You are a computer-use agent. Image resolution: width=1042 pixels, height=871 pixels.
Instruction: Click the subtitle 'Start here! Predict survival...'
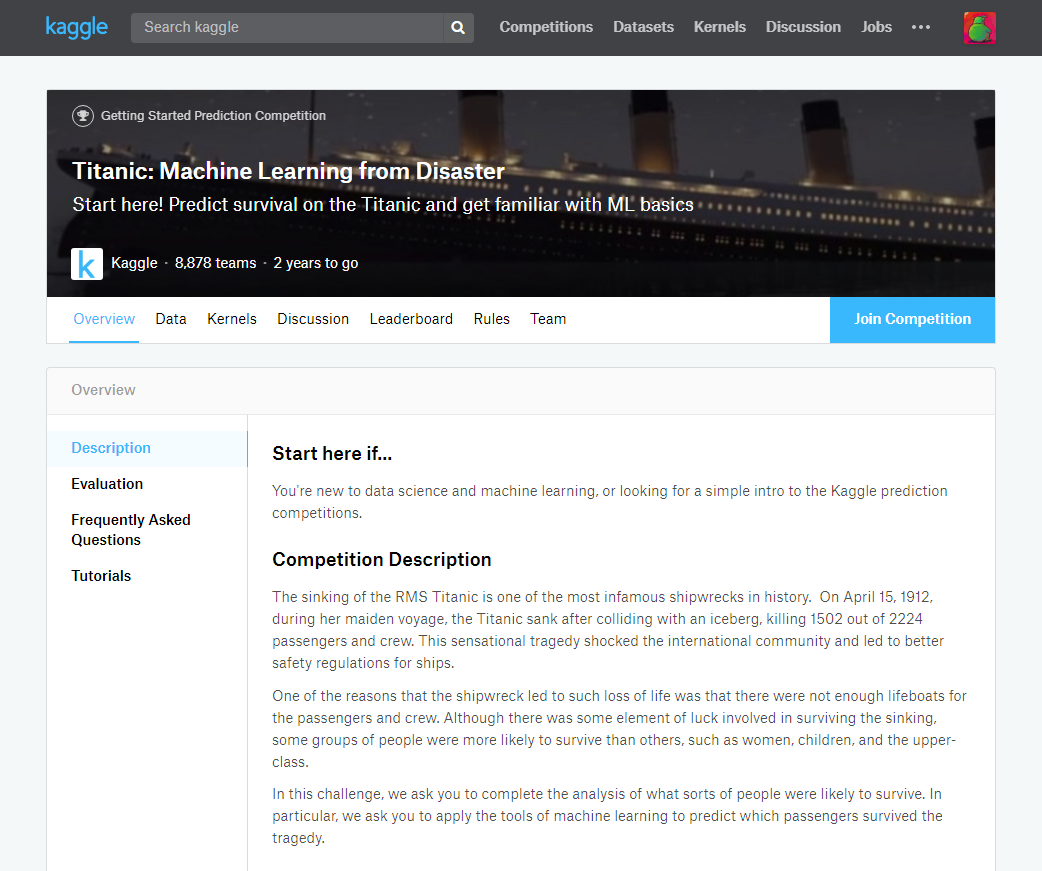pos(383,205)
